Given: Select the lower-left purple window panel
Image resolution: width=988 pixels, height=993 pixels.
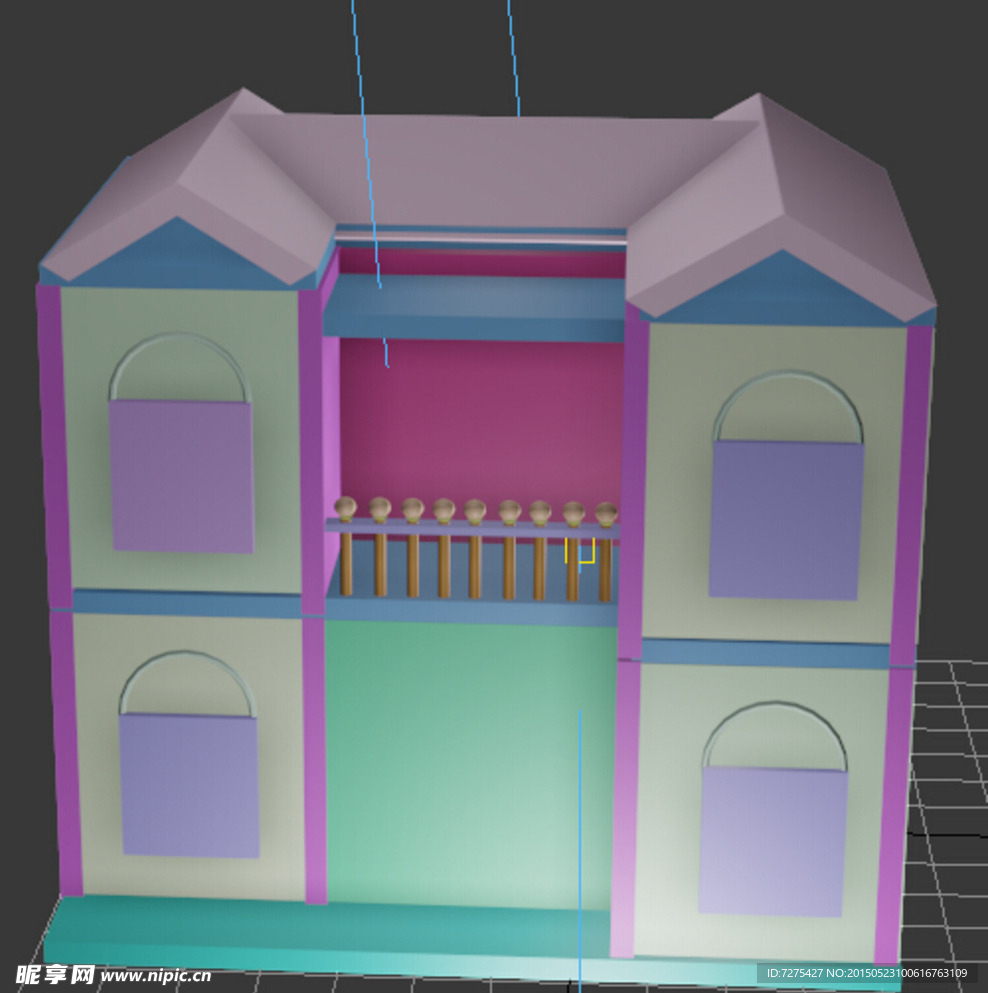Looking at the screenshot, I should (189, 786).
